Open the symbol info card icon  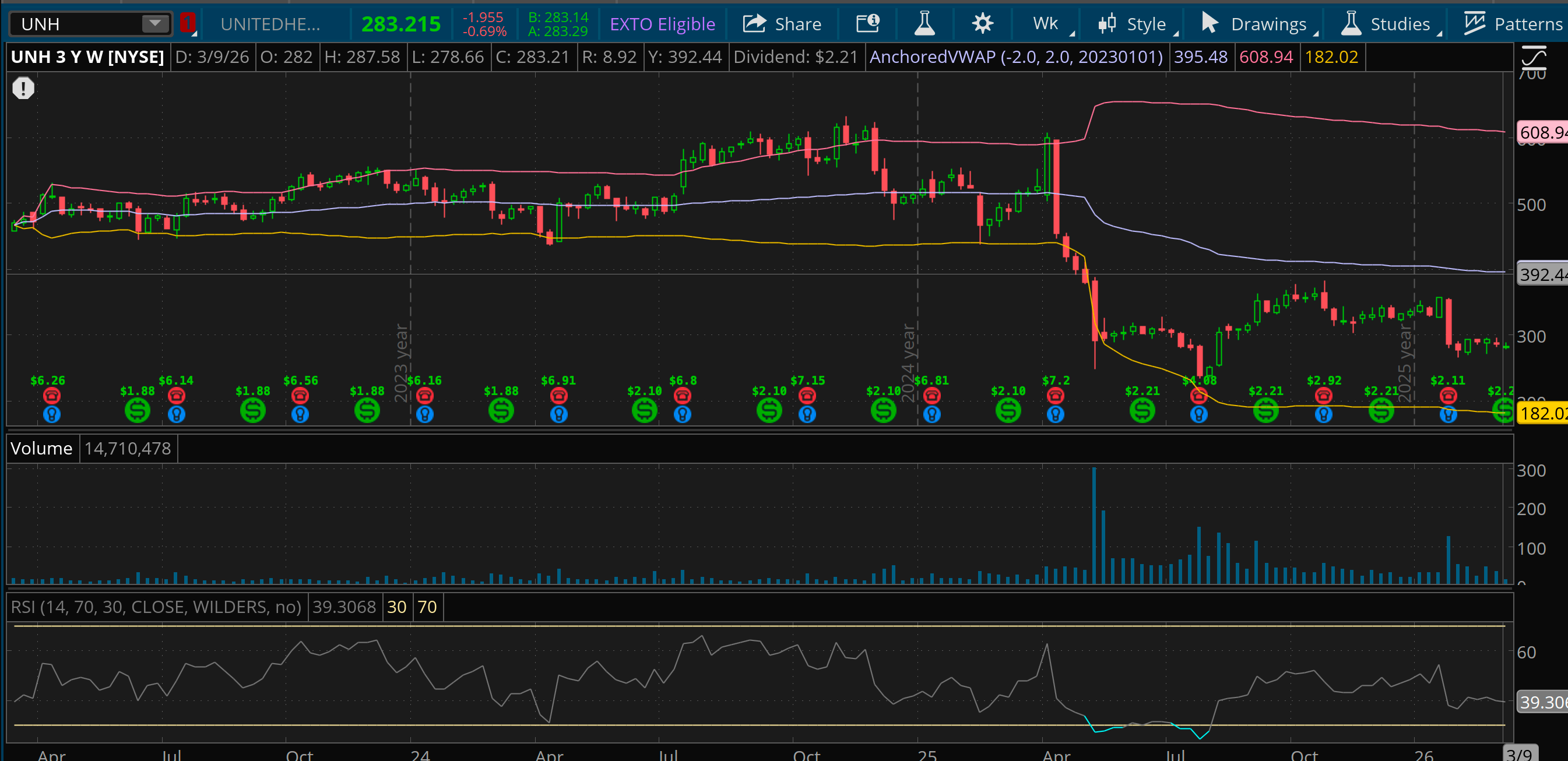867,24
